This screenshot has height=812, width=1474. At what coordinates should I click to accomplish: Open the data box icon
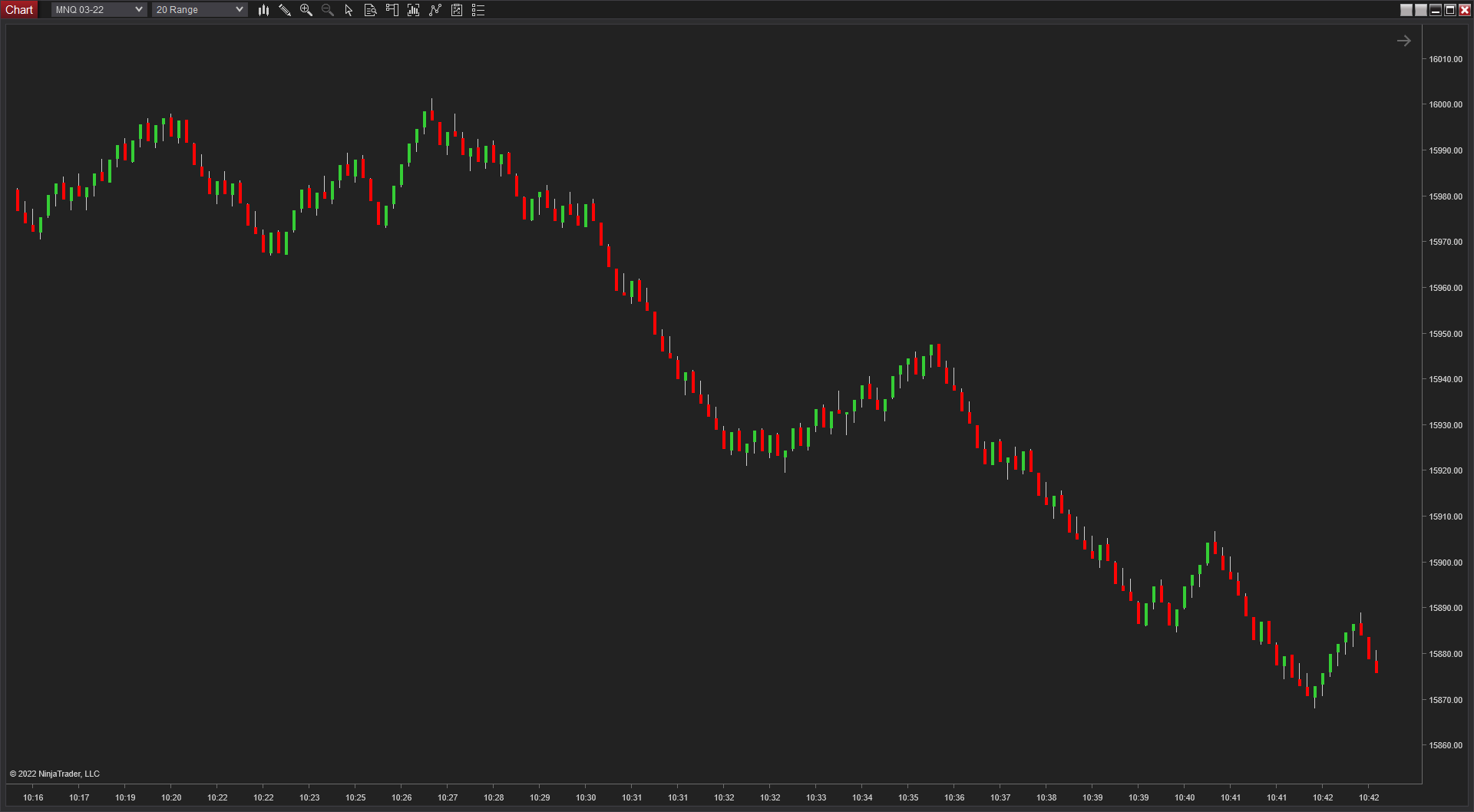click(x=370, y=10)
